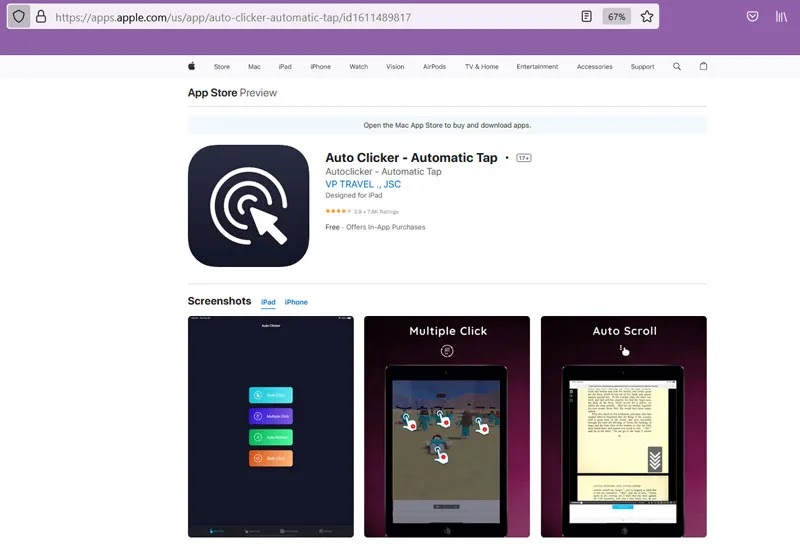Click the Designed for iPad text
This screenshot has width=800, height=548.
click(x=354, y=195)
